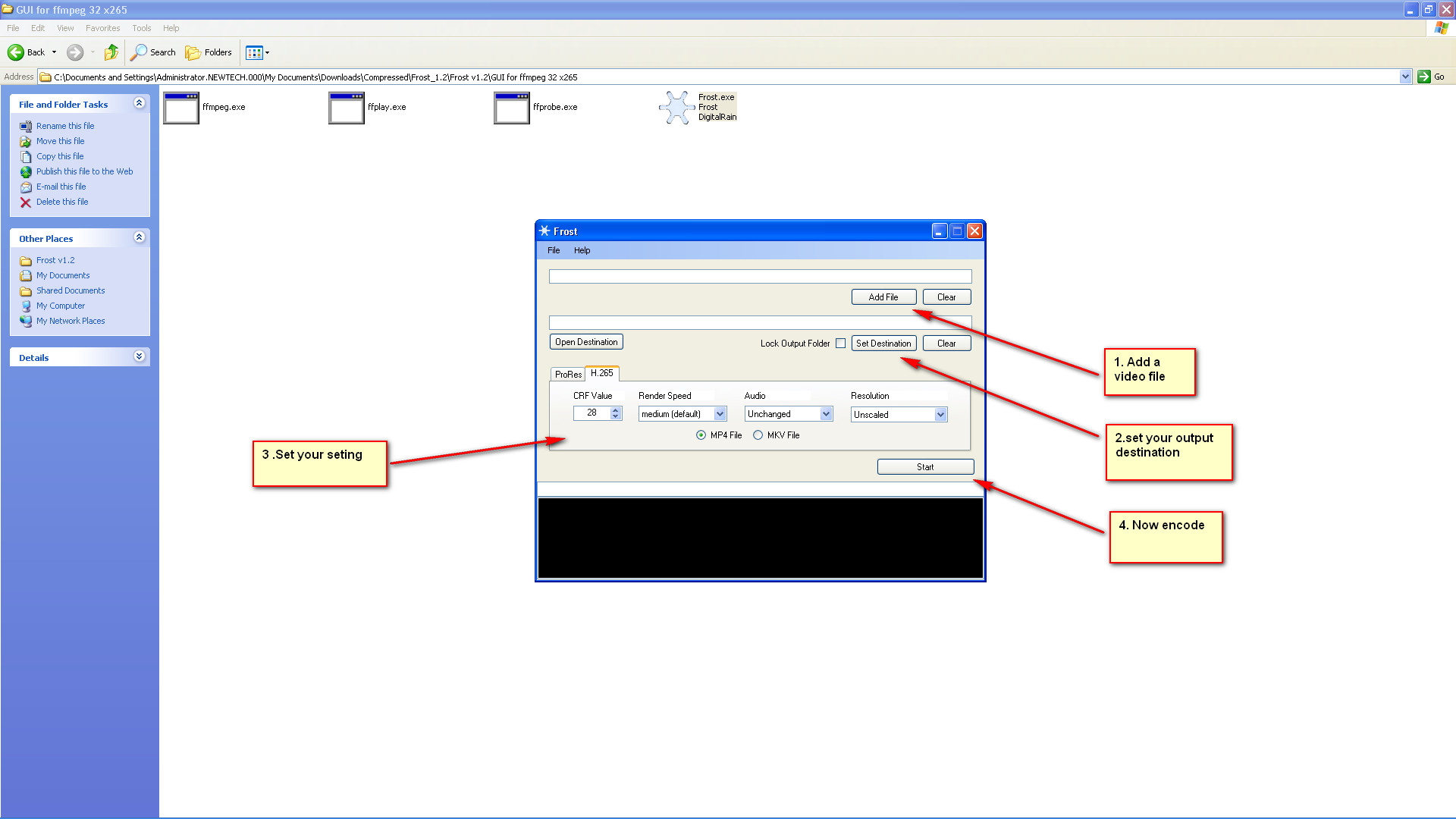1456x819 pixels.
Task: Expand the Resolution dropdown showing Unscaled
Action: pos(940,415)
